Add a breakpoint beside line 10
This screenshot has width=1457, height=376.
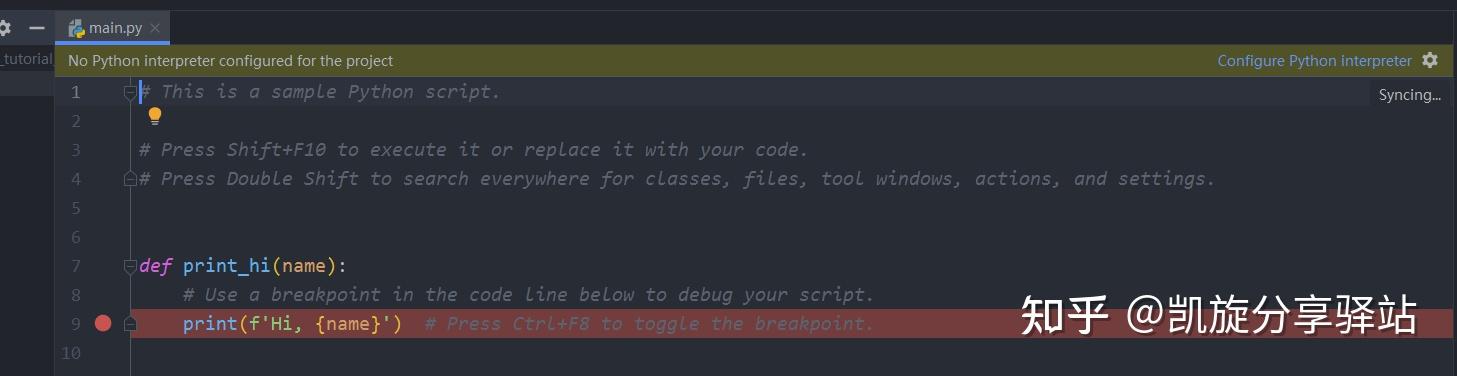pyautogui.click(x=103, y=353)
